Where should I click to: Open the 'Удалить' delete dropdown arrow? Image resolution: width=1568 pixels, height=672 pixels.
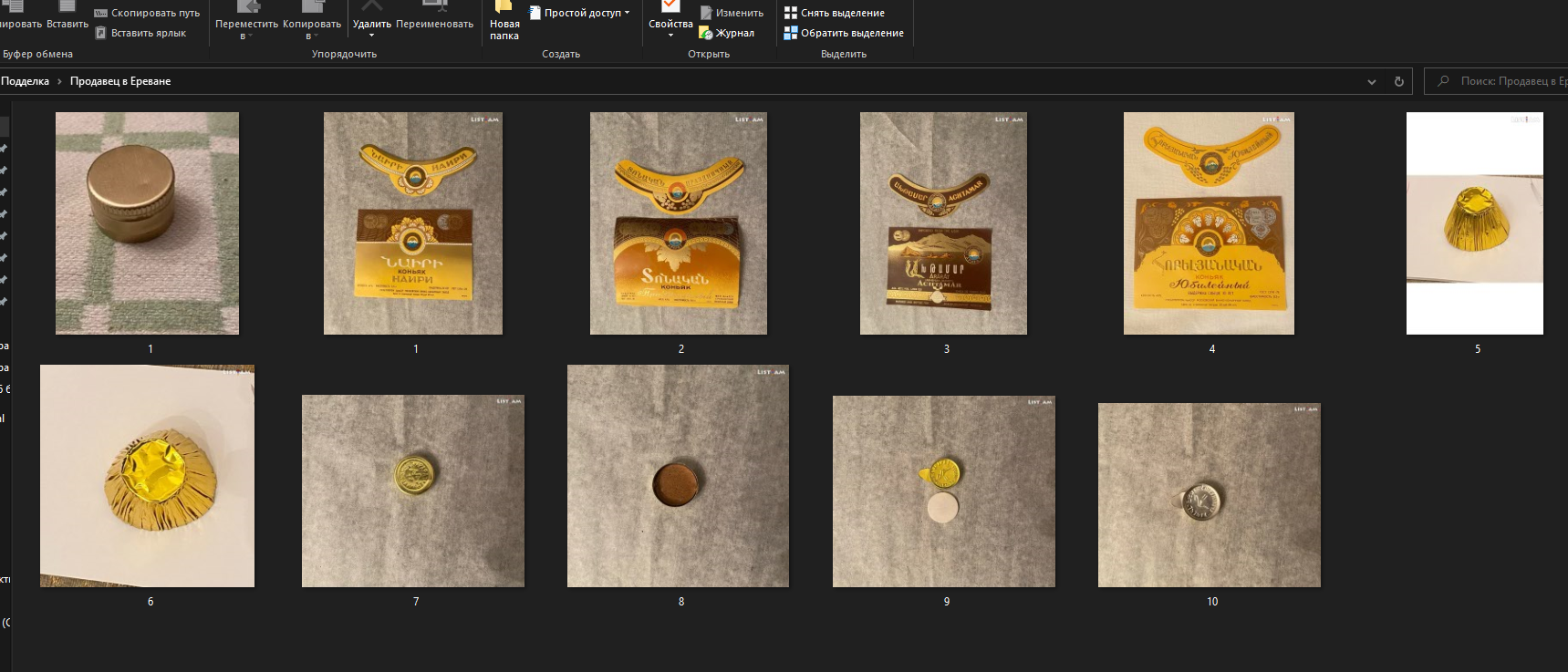[x=371, y=36]
